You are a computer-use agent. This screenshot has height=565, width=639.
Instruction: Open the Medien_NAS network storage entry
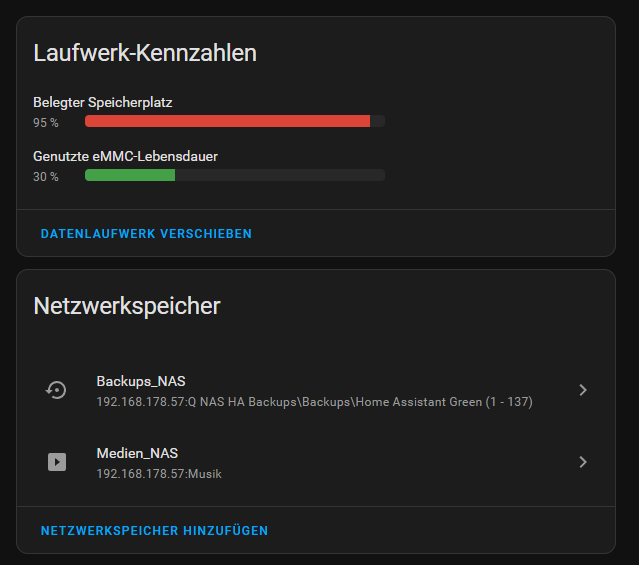tap(316, 462)
